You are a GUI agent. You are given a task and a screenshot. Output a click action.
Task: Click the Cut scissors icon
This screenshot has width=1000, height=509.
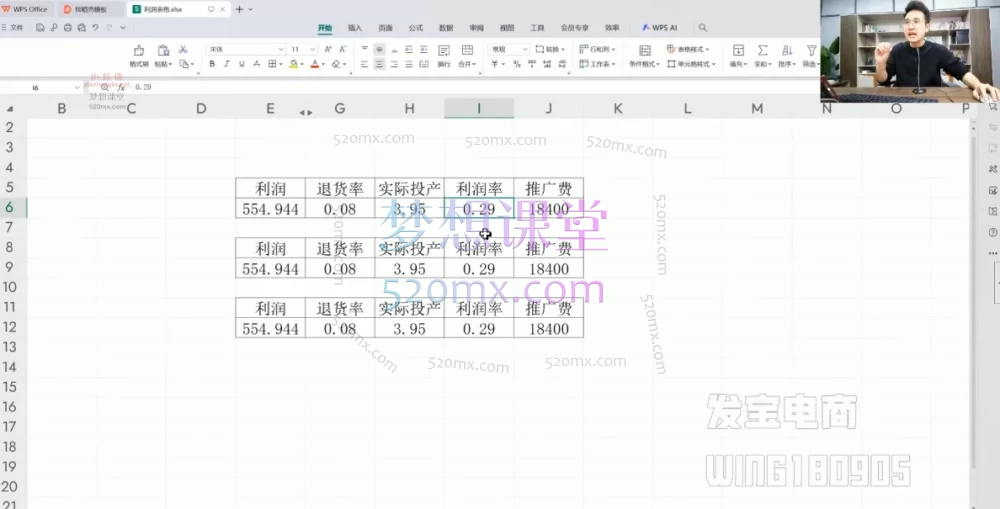[x=183, y=49]
